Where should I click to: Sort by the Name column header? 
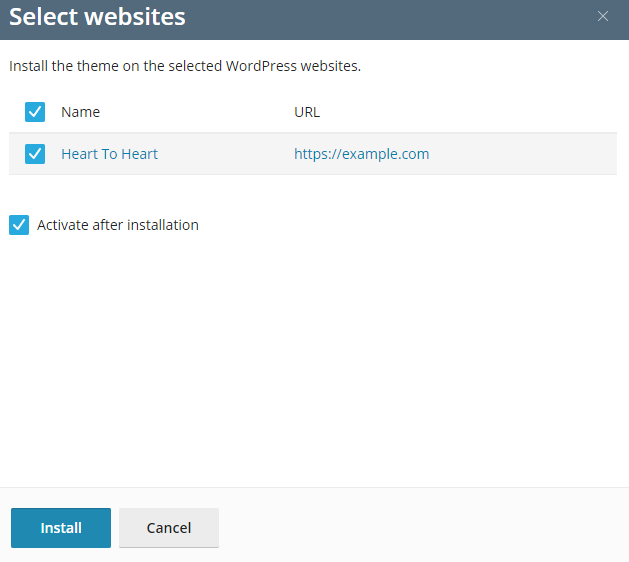(80, 112)
